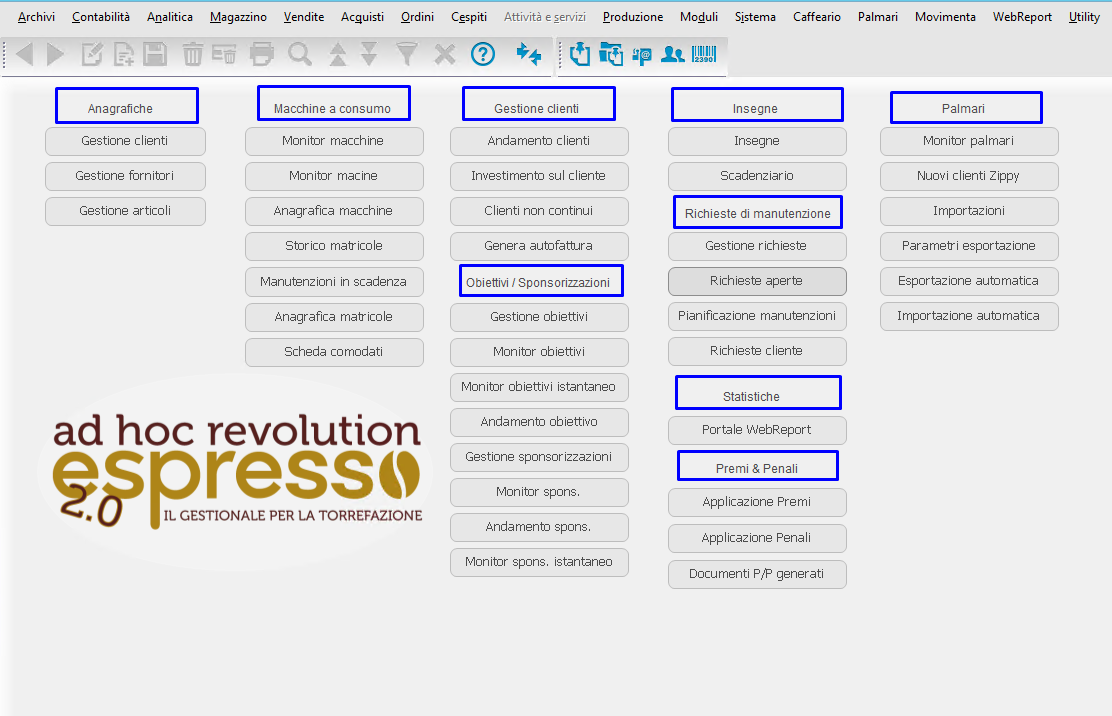Image resolution: width=1112 pixels, height=716 pixels.
Task: Click the Monitor macchine button
Action: 334,141
